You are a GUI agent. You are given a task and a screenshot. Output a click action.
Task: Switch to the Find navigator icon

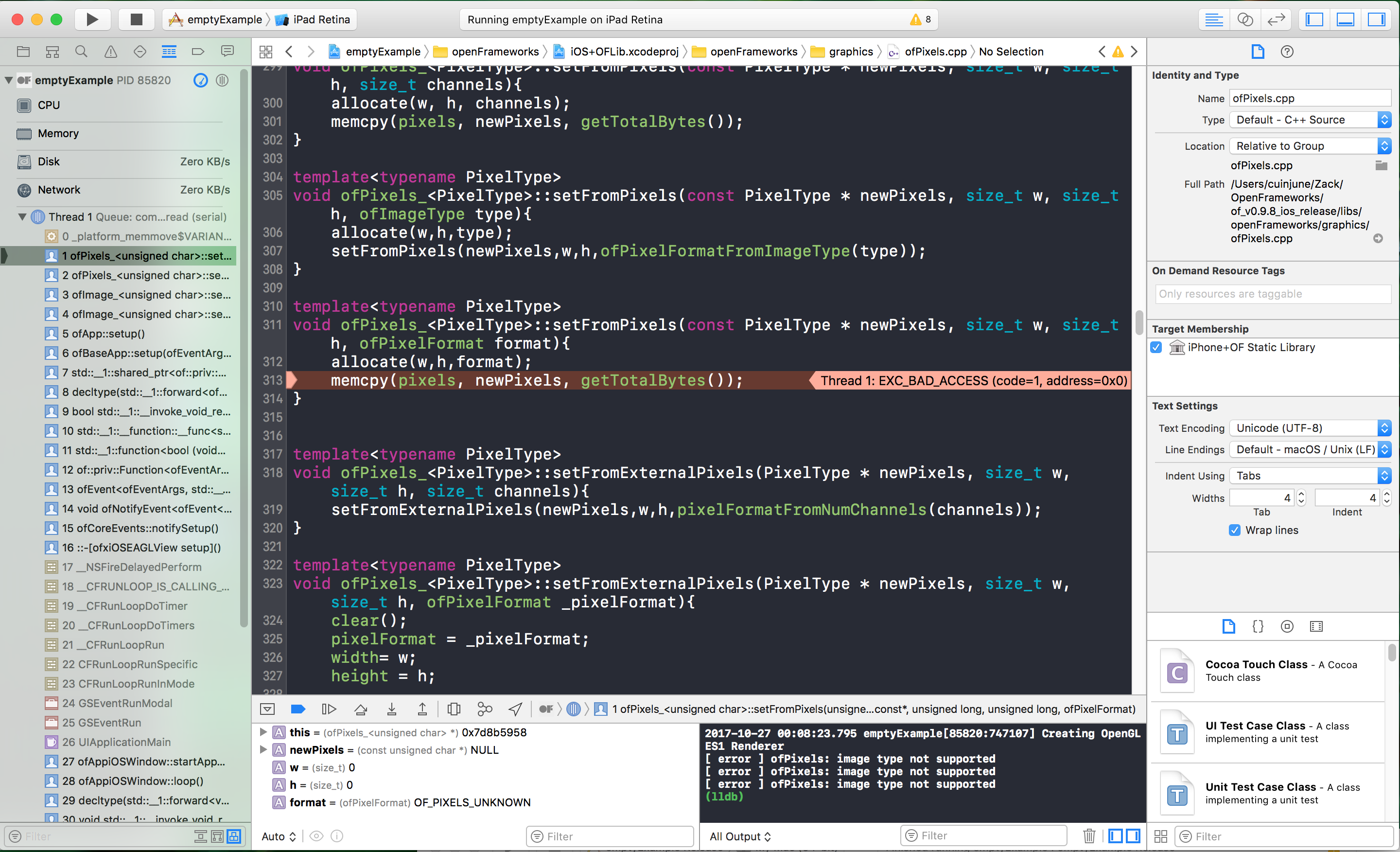[x=81, y=52]
